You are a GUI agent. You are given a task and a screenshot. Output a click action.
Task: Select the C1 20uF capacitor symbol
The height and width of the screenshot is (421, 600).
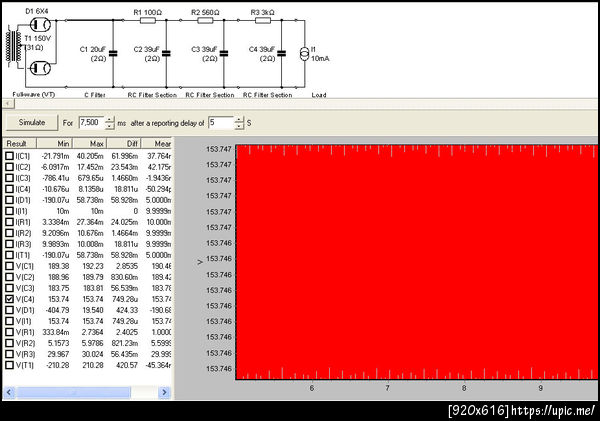coord(113,54)
